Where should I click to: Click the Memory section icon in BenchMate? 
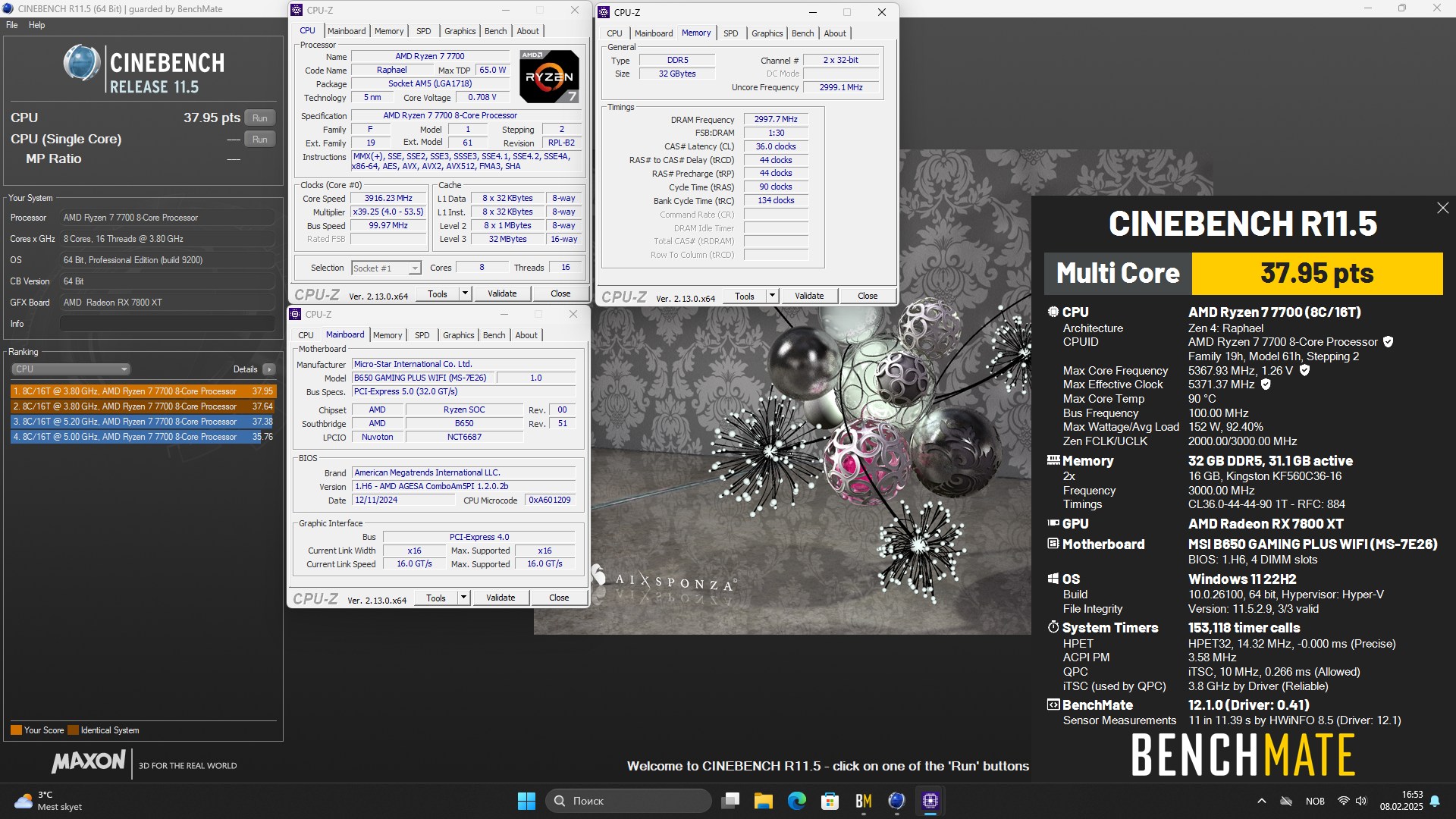point(1053,460)
